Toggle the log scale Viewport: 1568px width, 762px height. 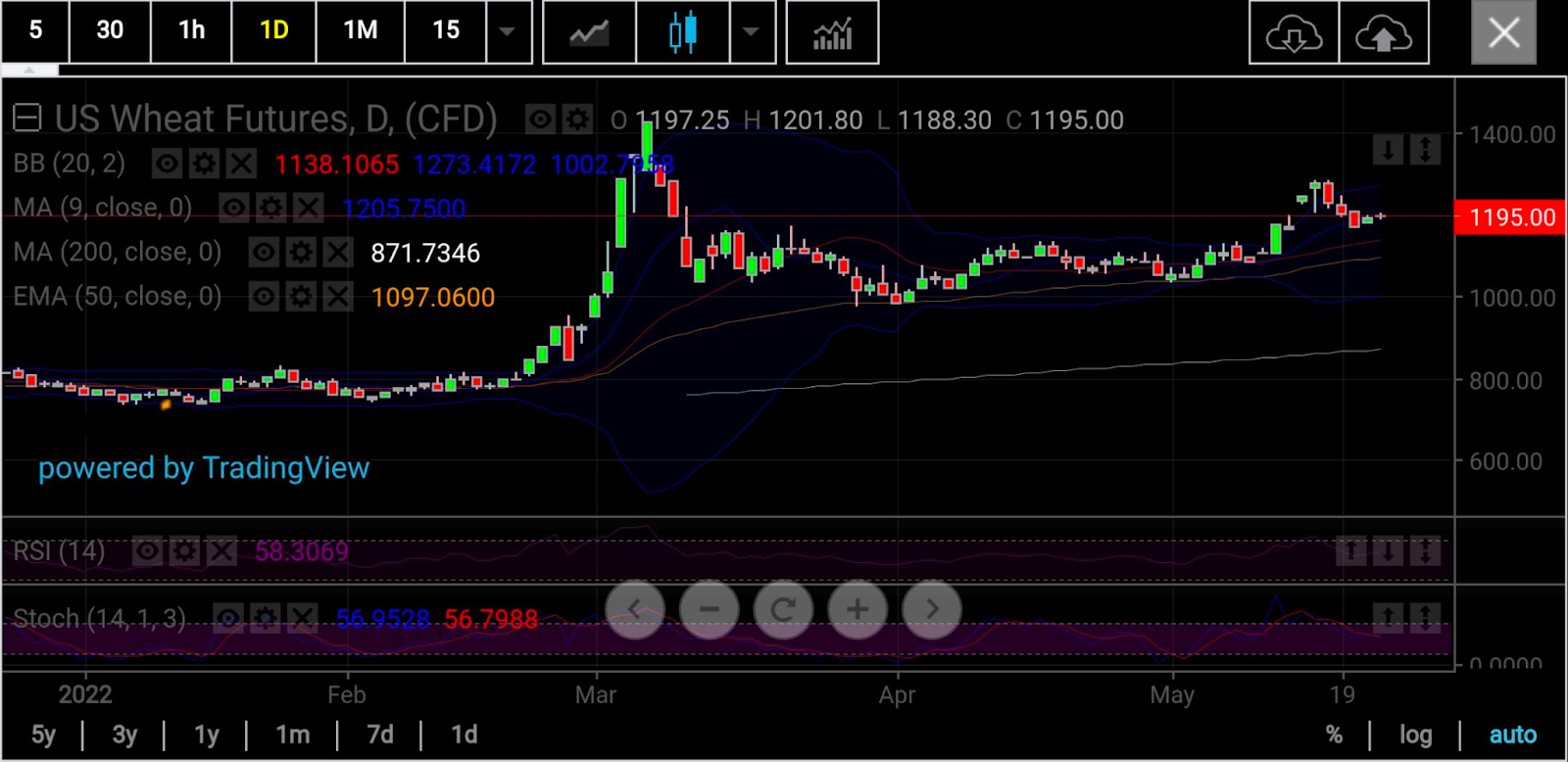[1415, 736]
